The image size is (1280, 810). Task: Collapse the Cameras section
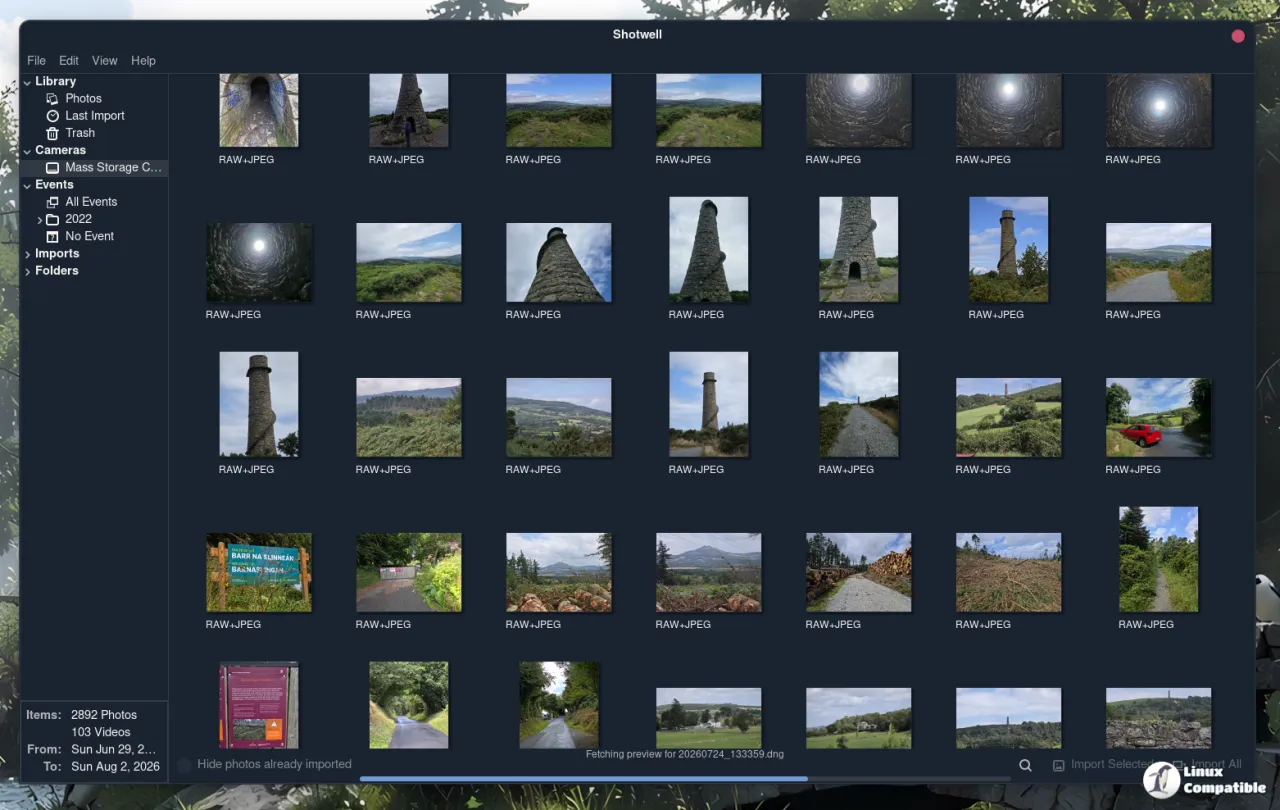tap(28, 151)
